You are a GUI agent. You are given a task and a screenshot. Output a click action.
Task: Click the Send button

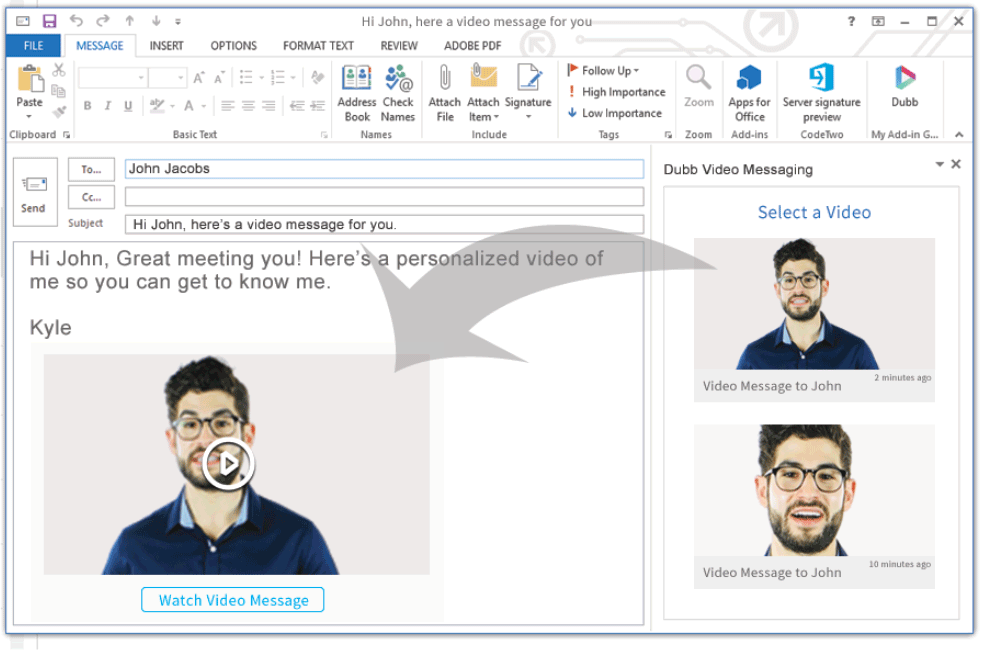coord(35,192)
